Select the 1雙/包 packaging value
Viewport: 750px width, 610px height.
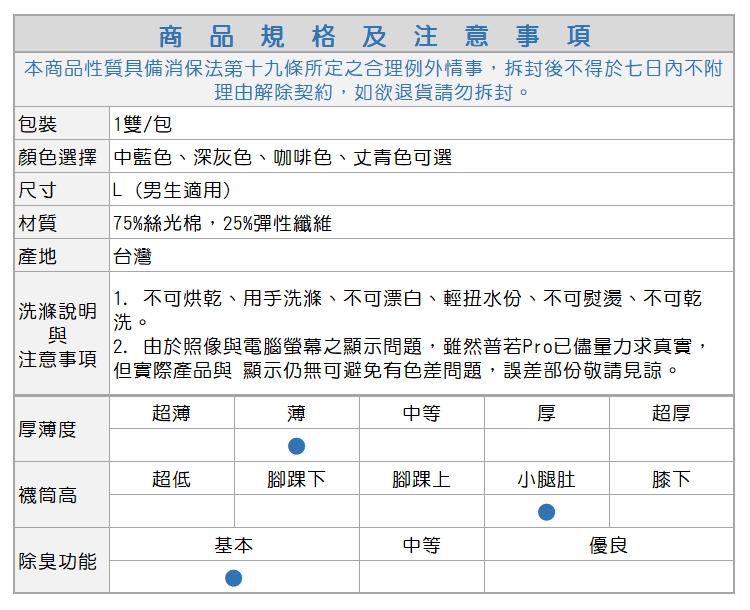coord(143,124)
